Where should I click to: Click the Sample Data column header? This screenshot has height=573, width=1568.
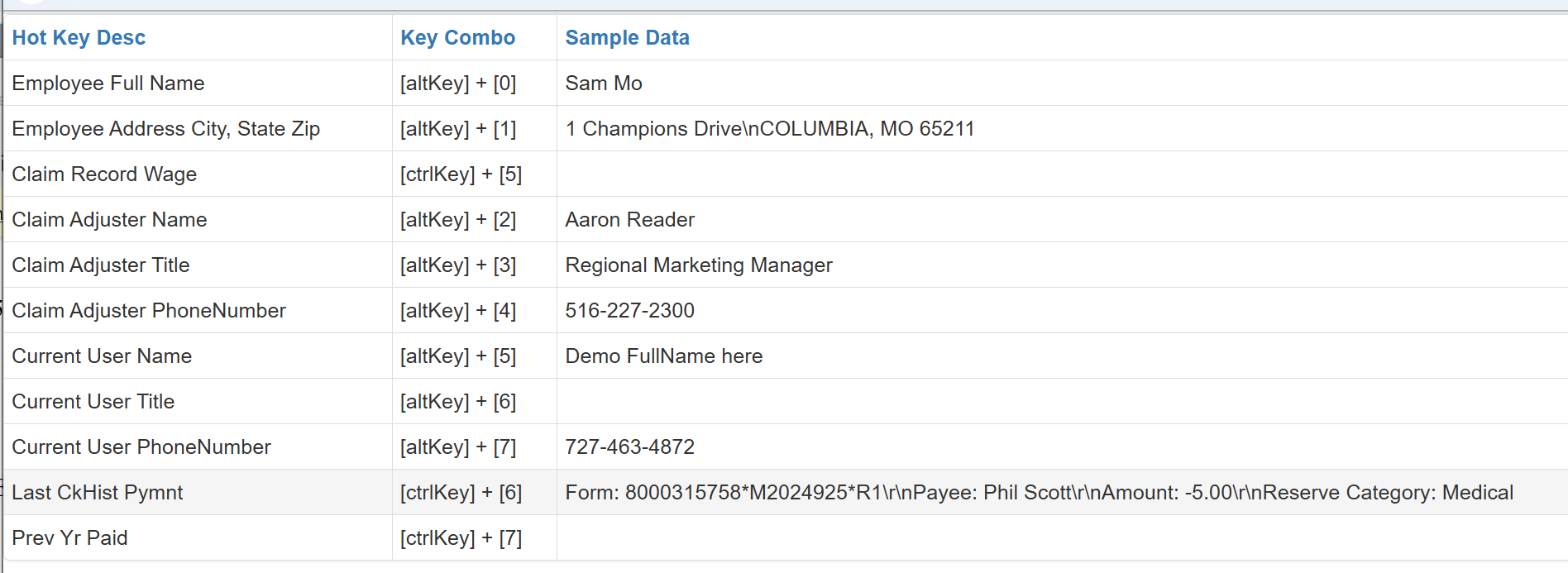pyautogui.click(x=627, y=38)
